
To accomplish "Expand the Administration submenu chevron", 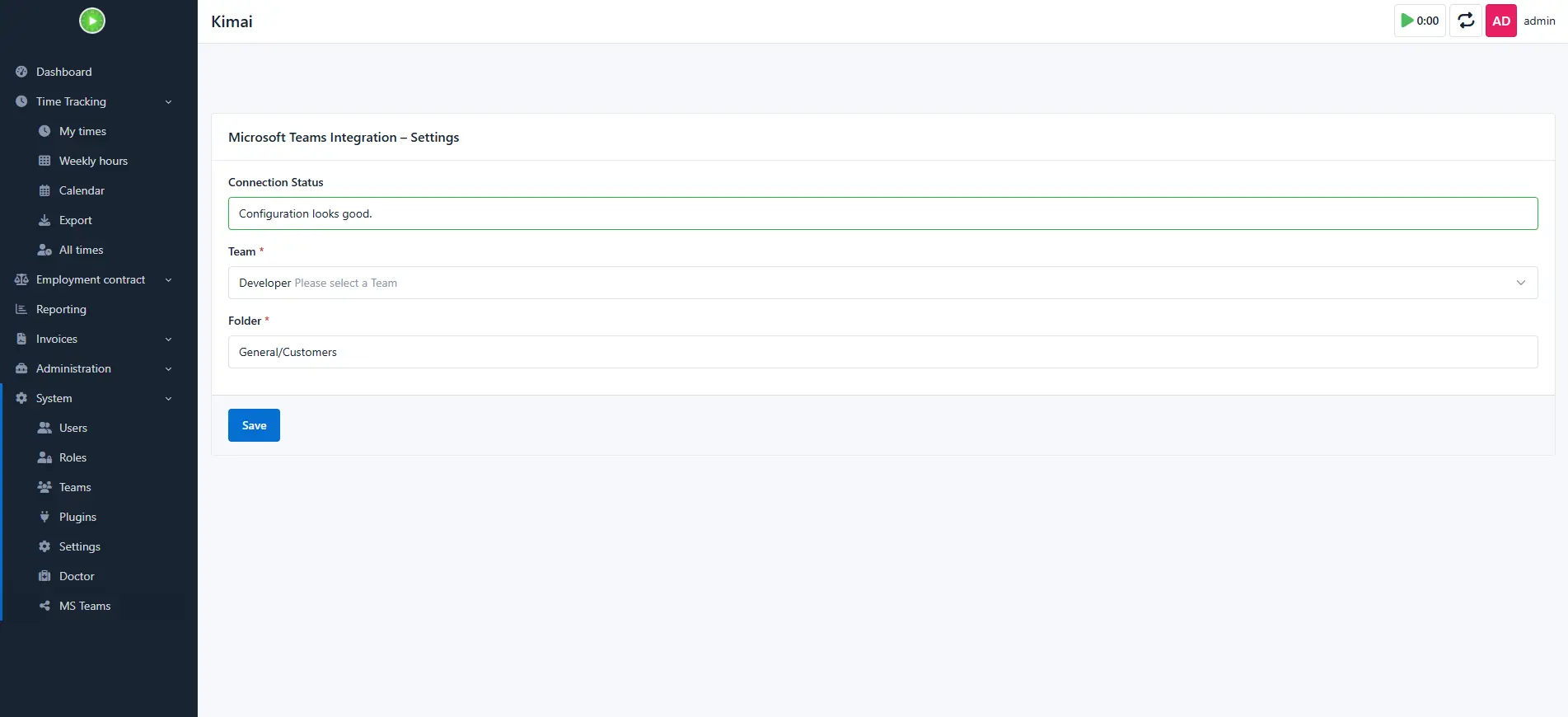I will (168, 368).
